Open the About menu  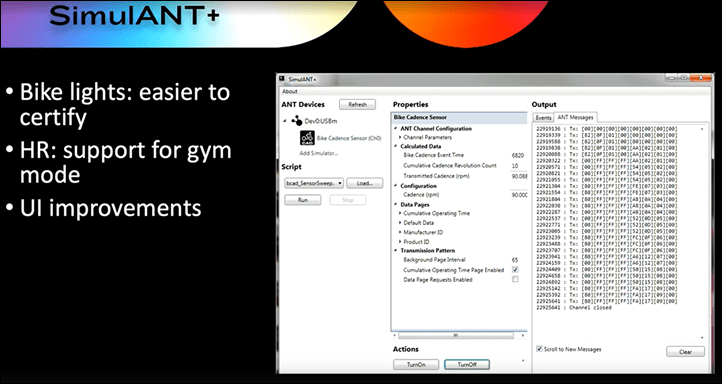[x=290, y=92]
